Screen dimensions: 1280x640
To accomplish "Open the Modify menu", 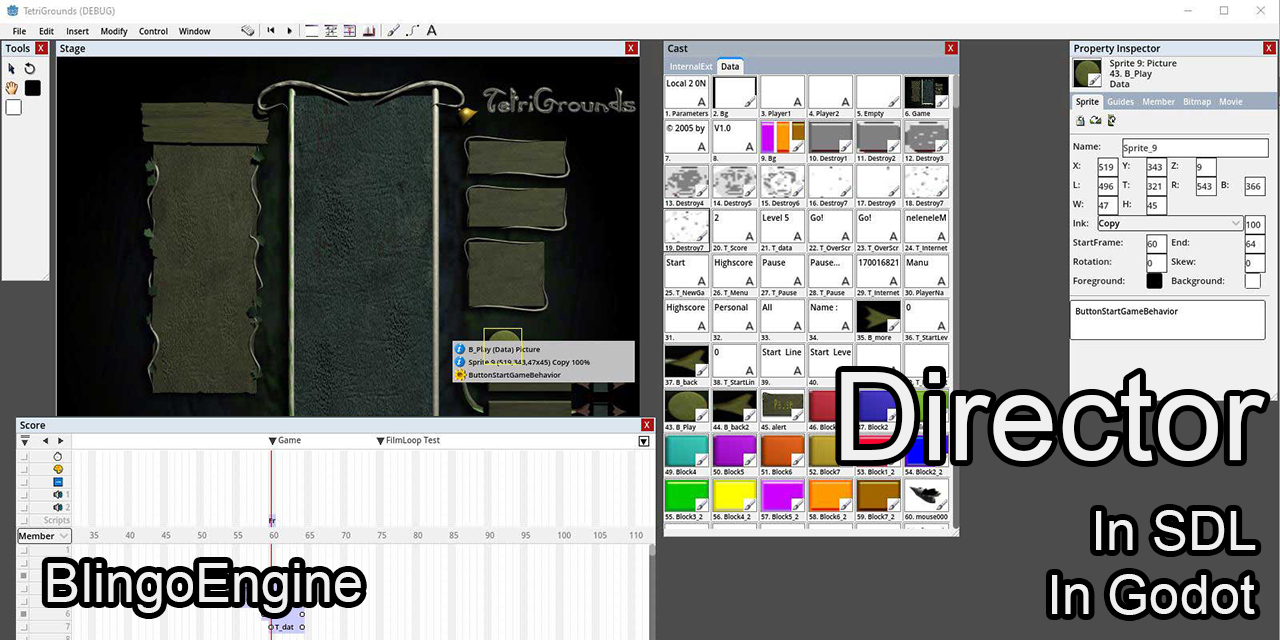I will (114, 31).
